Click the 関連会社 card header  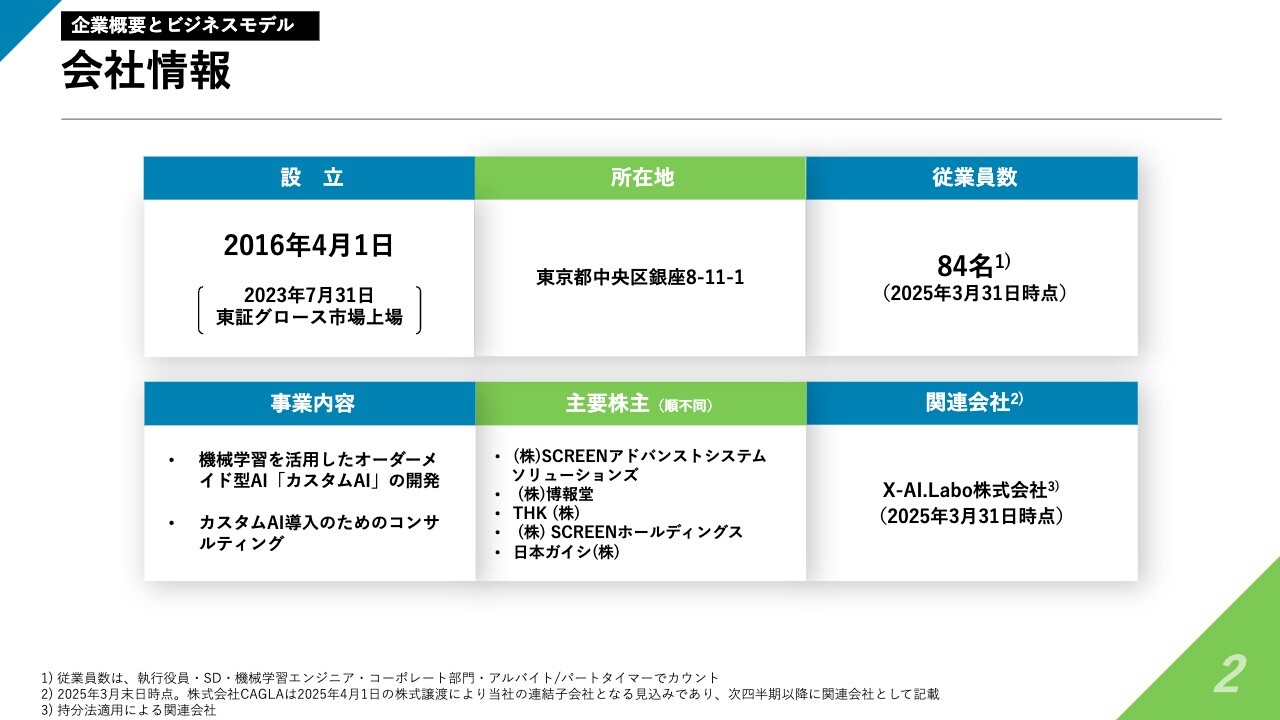972,403
